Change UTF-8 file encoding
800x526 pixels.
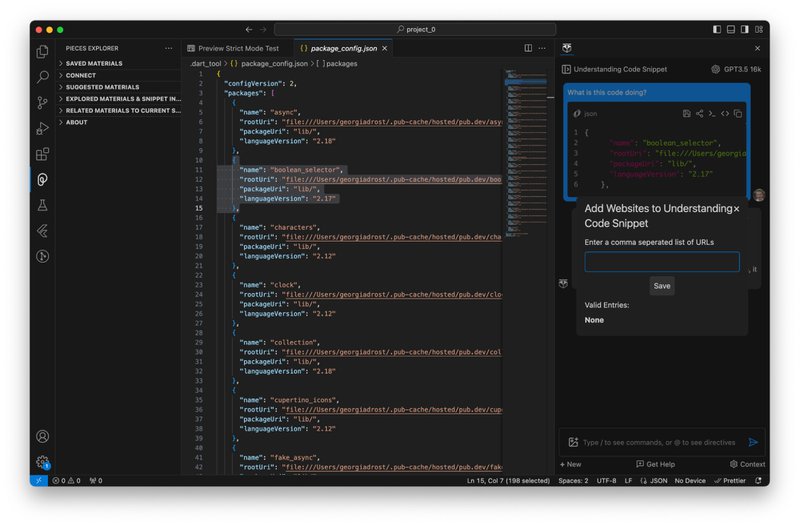606,481
